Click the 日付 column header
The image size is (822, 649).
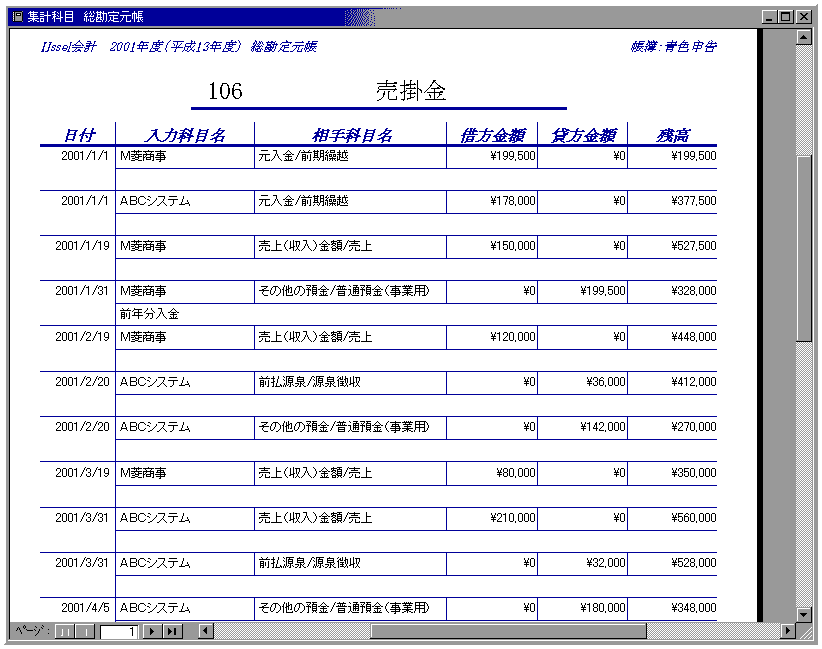click(79, 135)
